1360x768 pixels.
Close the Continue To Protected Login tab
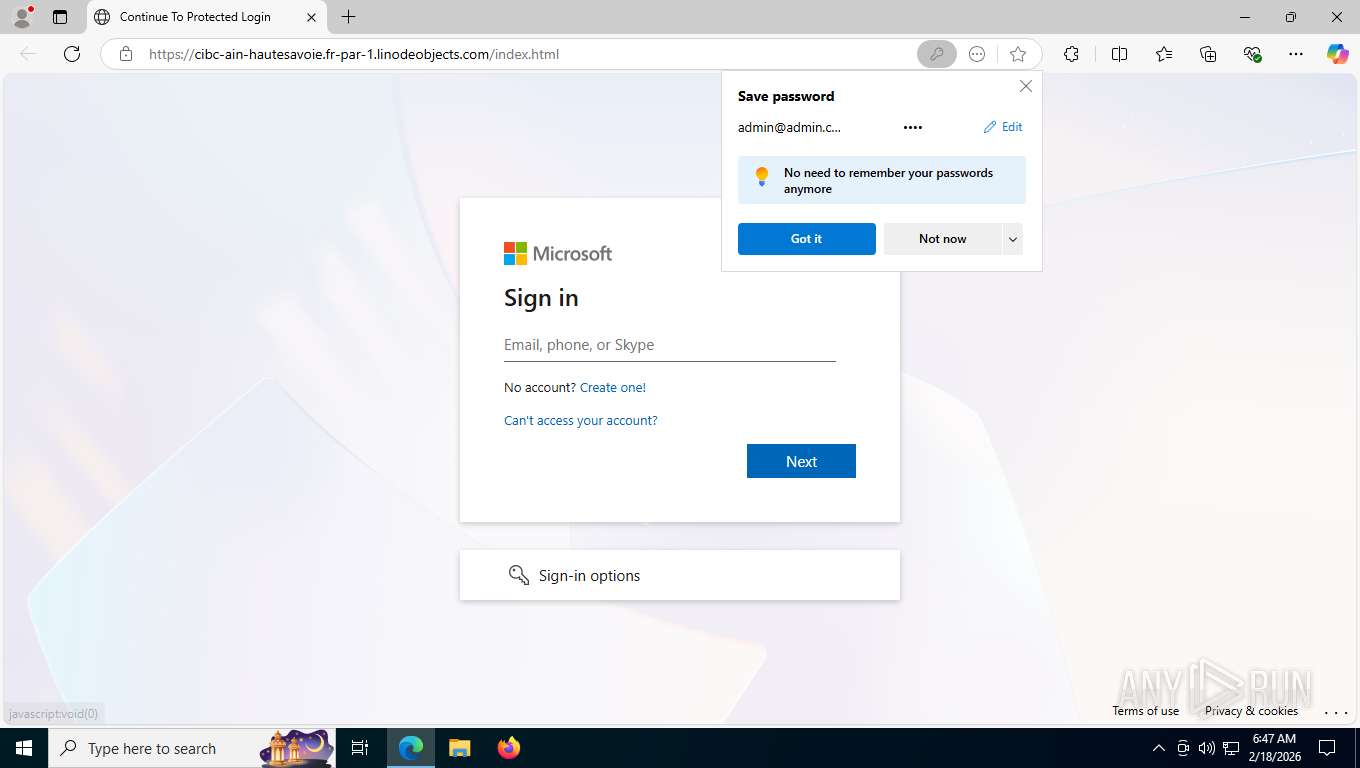point(311,17)
